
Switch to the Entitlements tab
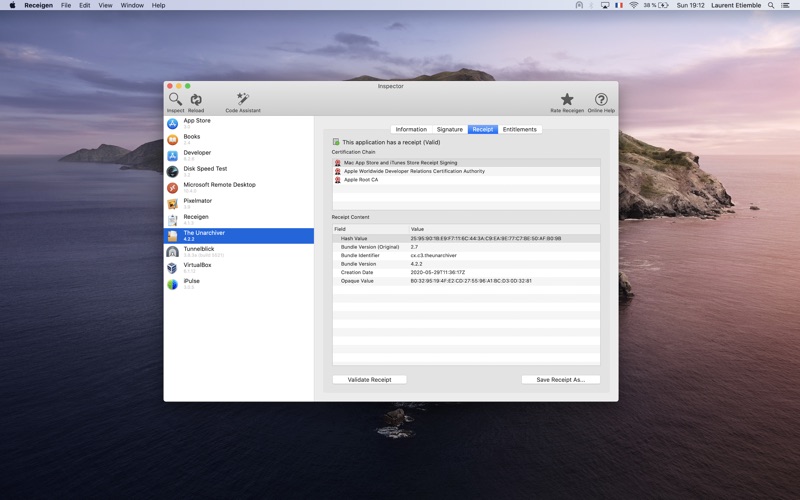[x=519, y=130]
